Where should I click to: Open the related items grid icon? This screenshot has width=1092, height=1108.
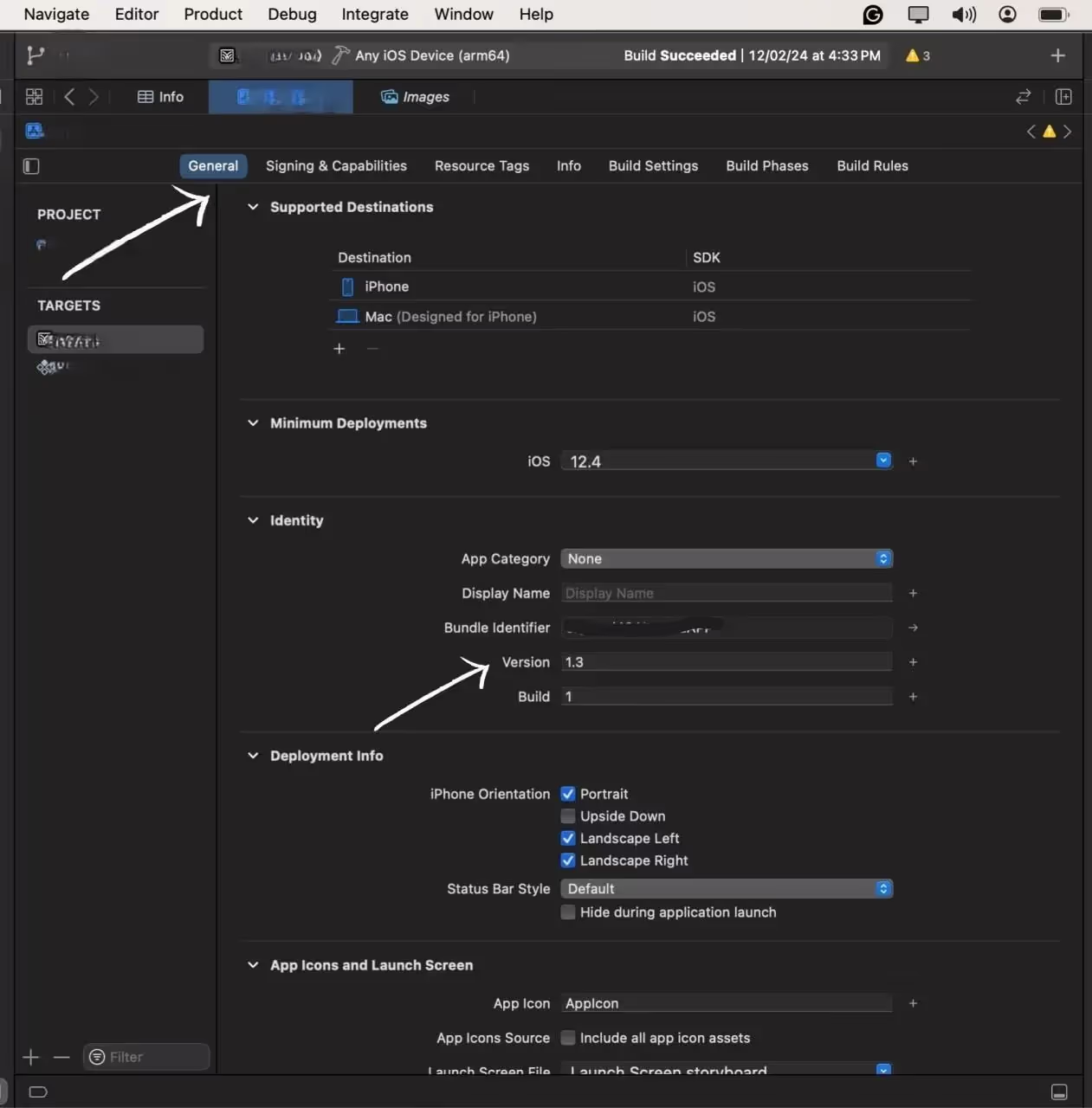pos(34,97)
